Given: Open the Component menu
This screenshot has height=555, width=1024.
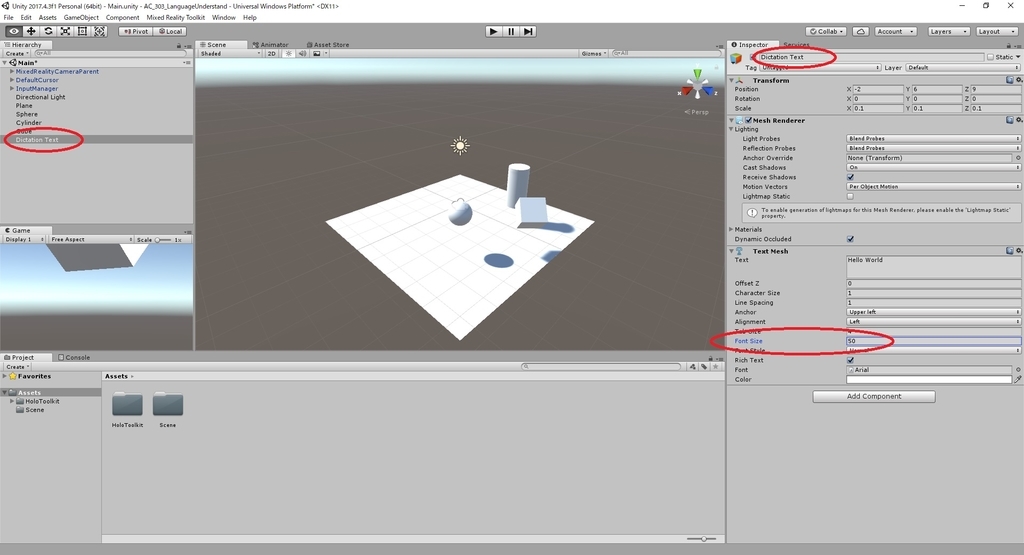Looking at the screenshot, I should 122,18.
